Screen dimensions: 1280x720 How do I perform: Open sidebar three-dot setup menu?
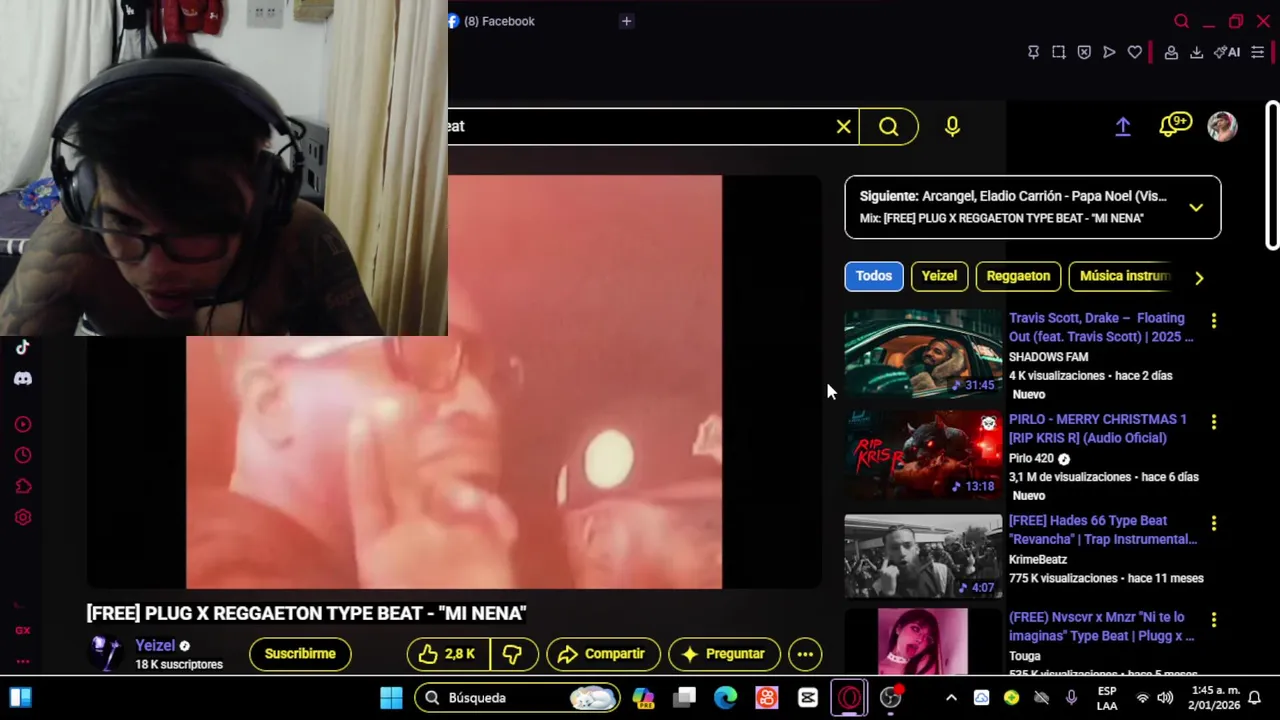pyautogui.click(x=23, y=661)
